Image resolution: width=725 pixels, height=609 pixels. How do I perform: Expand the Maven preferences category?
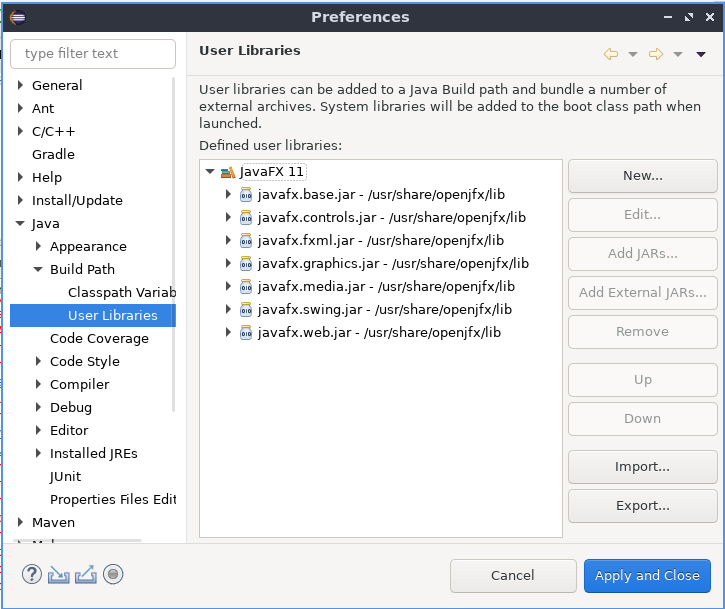pyautogui.click(x=20, y=522)
